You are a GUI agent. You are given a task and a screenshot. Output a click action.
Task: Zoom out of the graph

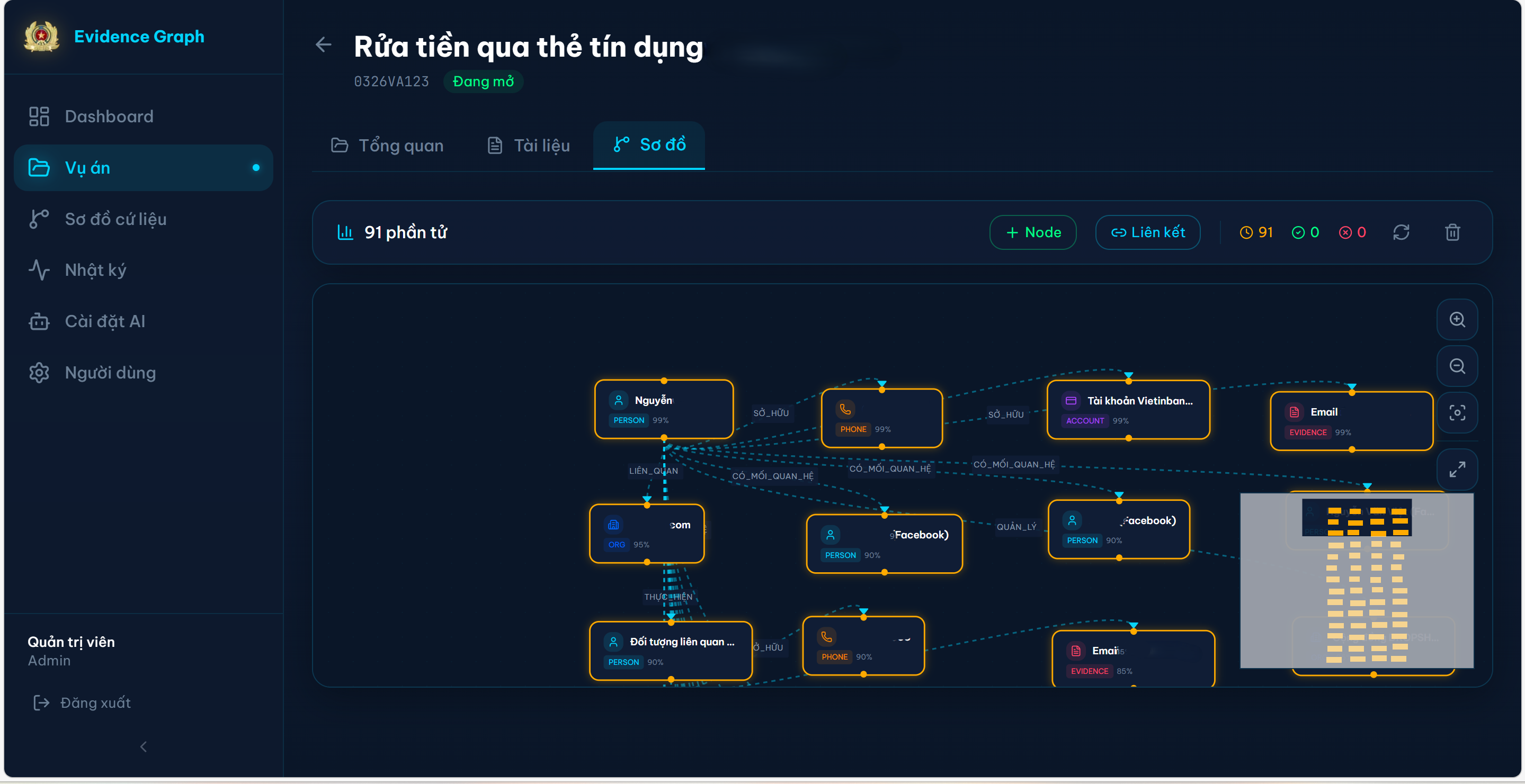coord(1457,366)
